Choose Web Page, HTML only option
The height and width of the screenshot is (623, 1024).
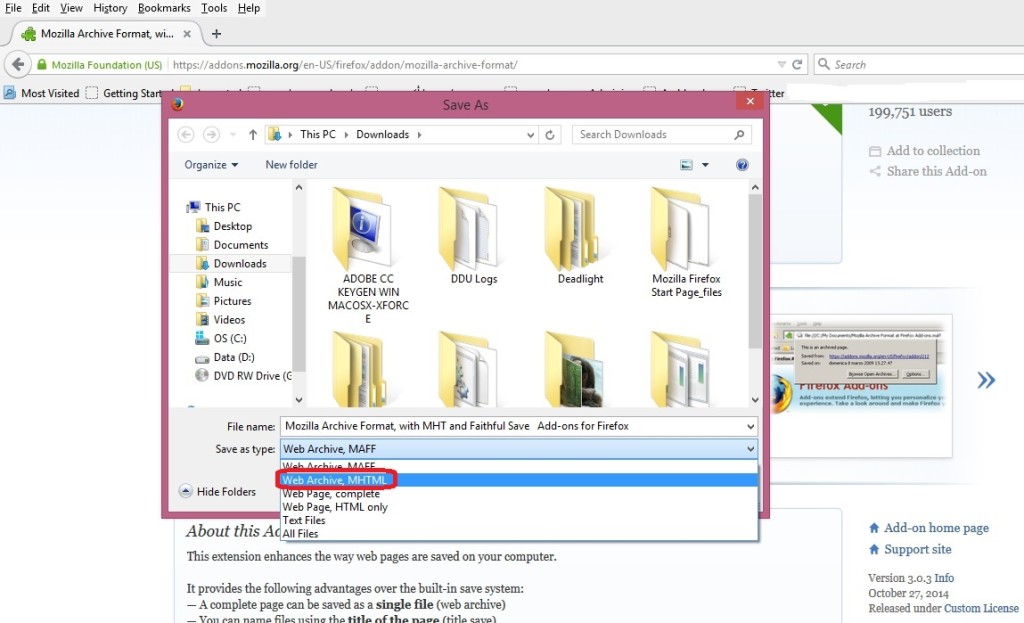click(519, 507)
